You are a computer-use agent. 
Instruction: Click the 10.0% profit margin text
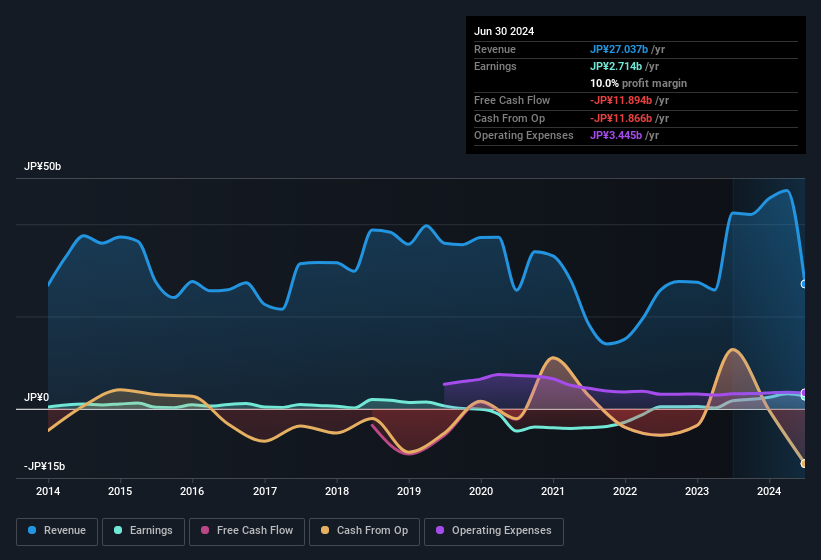pyautogui.click(x=638, y=83)
